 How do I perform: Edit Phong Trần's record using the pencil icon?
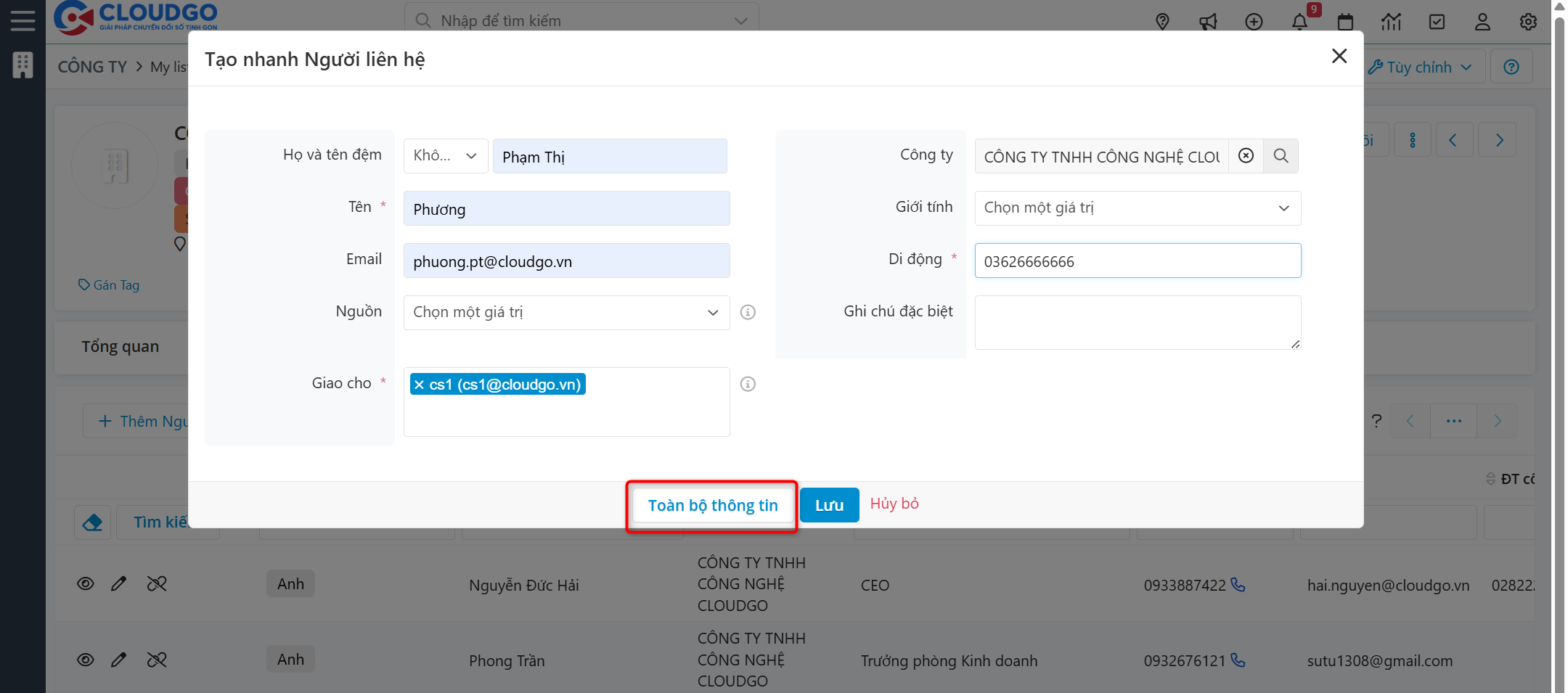[119, 660]
